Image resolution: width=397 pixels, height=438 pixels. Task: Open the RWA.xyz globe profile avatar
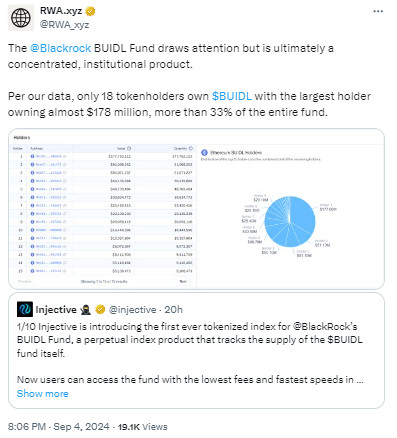[21, 18]
